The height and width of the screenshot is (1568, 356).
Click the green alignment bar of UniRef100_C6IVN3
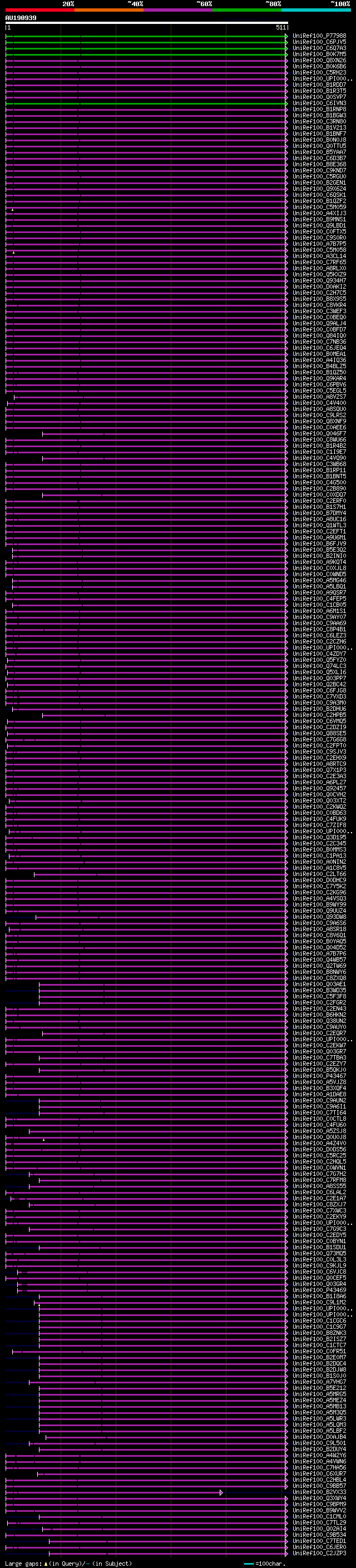[146, 103]
